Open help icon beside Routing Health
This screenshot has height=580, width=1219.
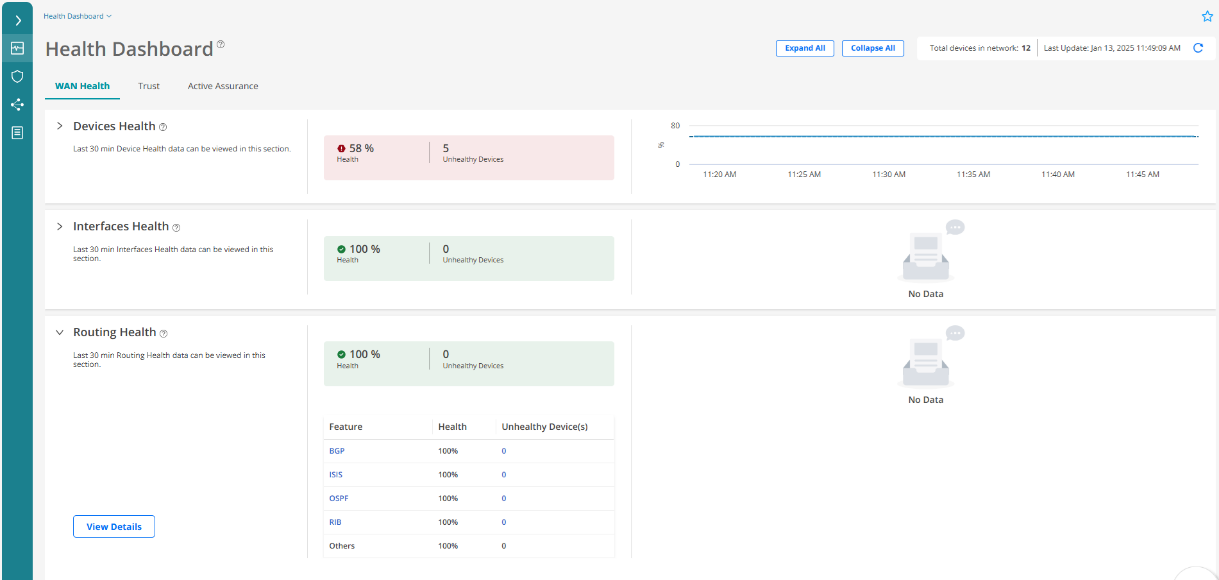[x=164, y=333]
